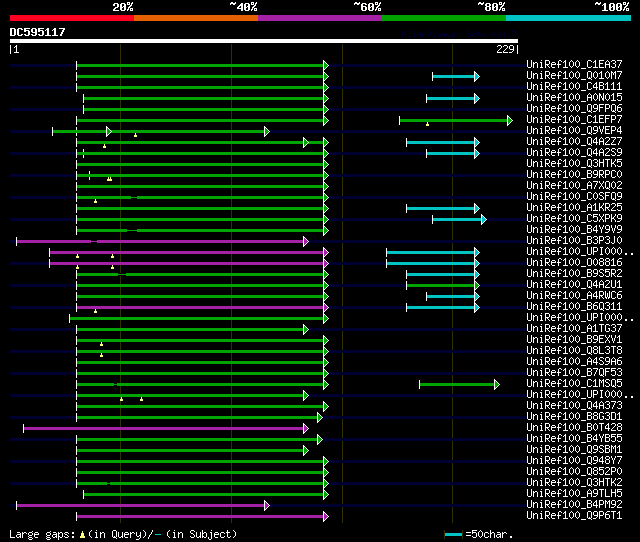Image resolution: width=640 pixels, height=542 pixels.
Task: Click the cyan ~100% legend segment
Action: [x=569, y=18]
